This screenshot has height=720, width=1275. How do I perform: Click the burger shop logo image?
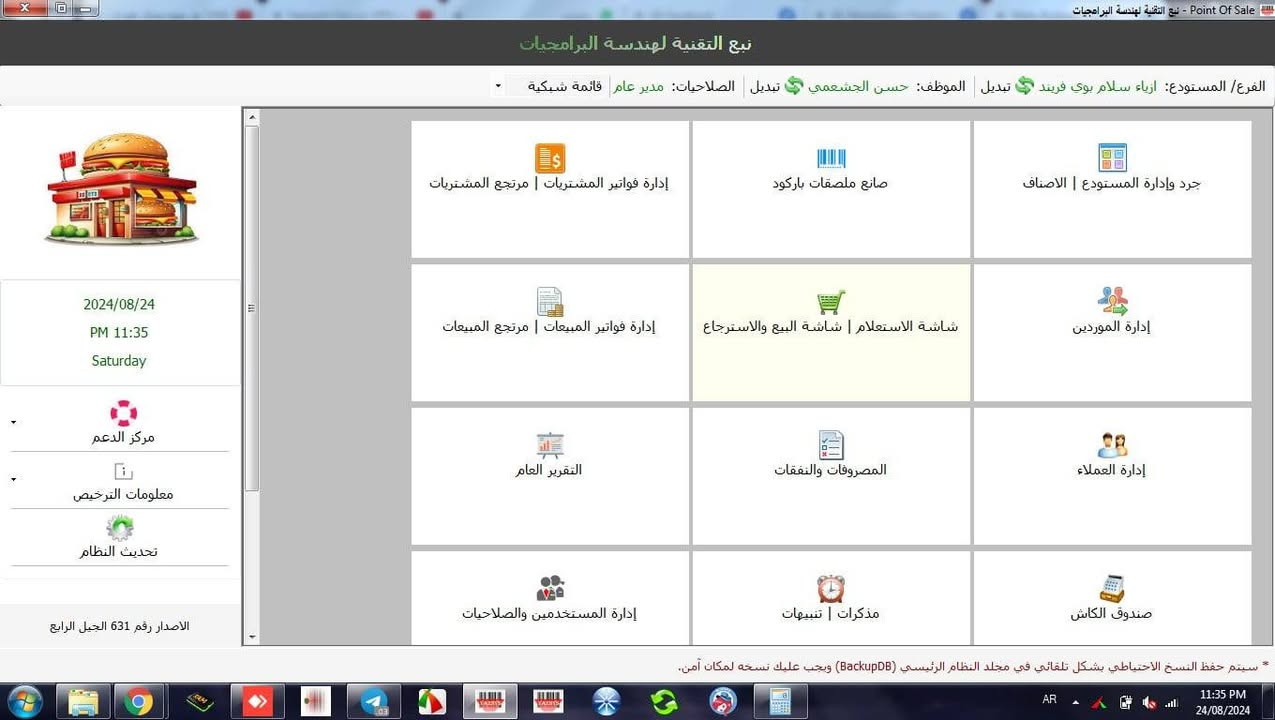tap(121, 190)
